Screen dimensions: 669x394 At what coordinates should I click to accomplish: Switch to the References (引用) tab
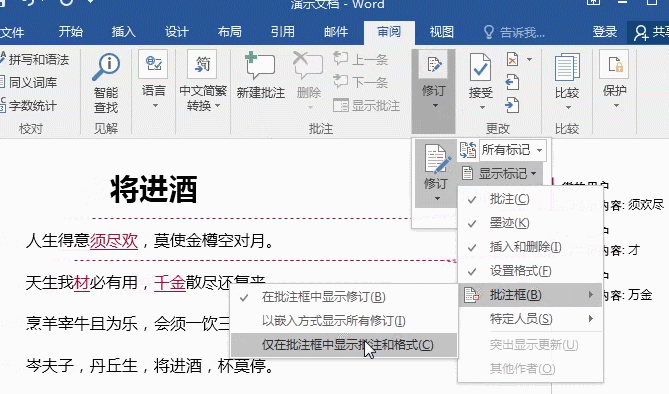coord(282,32)
